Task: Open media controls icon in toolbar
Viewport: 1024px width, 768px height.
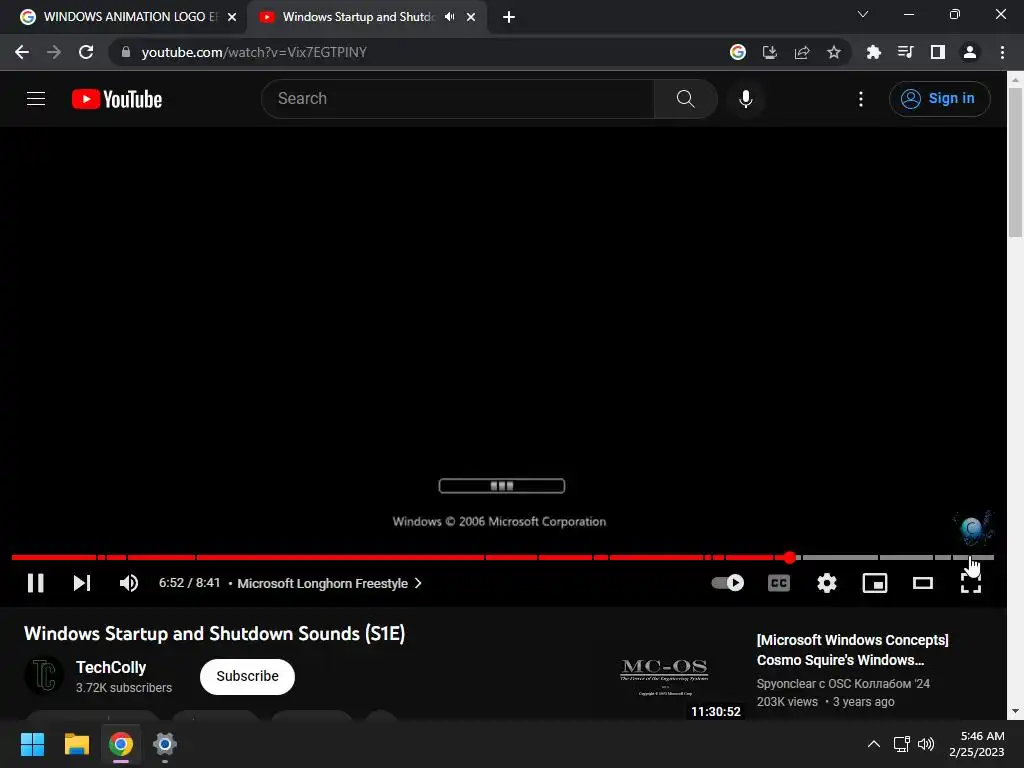Action: [905, 52]
